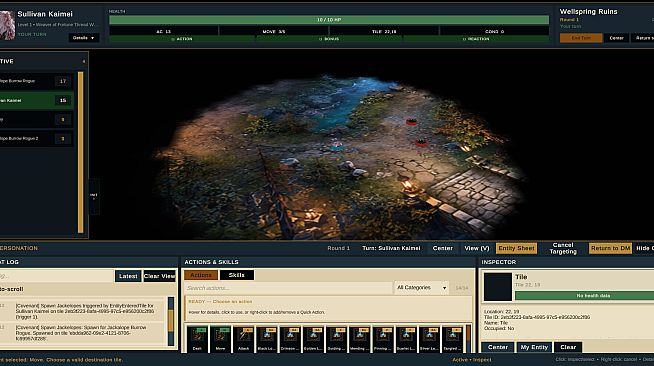The image size is (654, 366).
Task: Click the 'Spawn for Jackalope Burrow' log entry
Action: click(x=82, y=333)
